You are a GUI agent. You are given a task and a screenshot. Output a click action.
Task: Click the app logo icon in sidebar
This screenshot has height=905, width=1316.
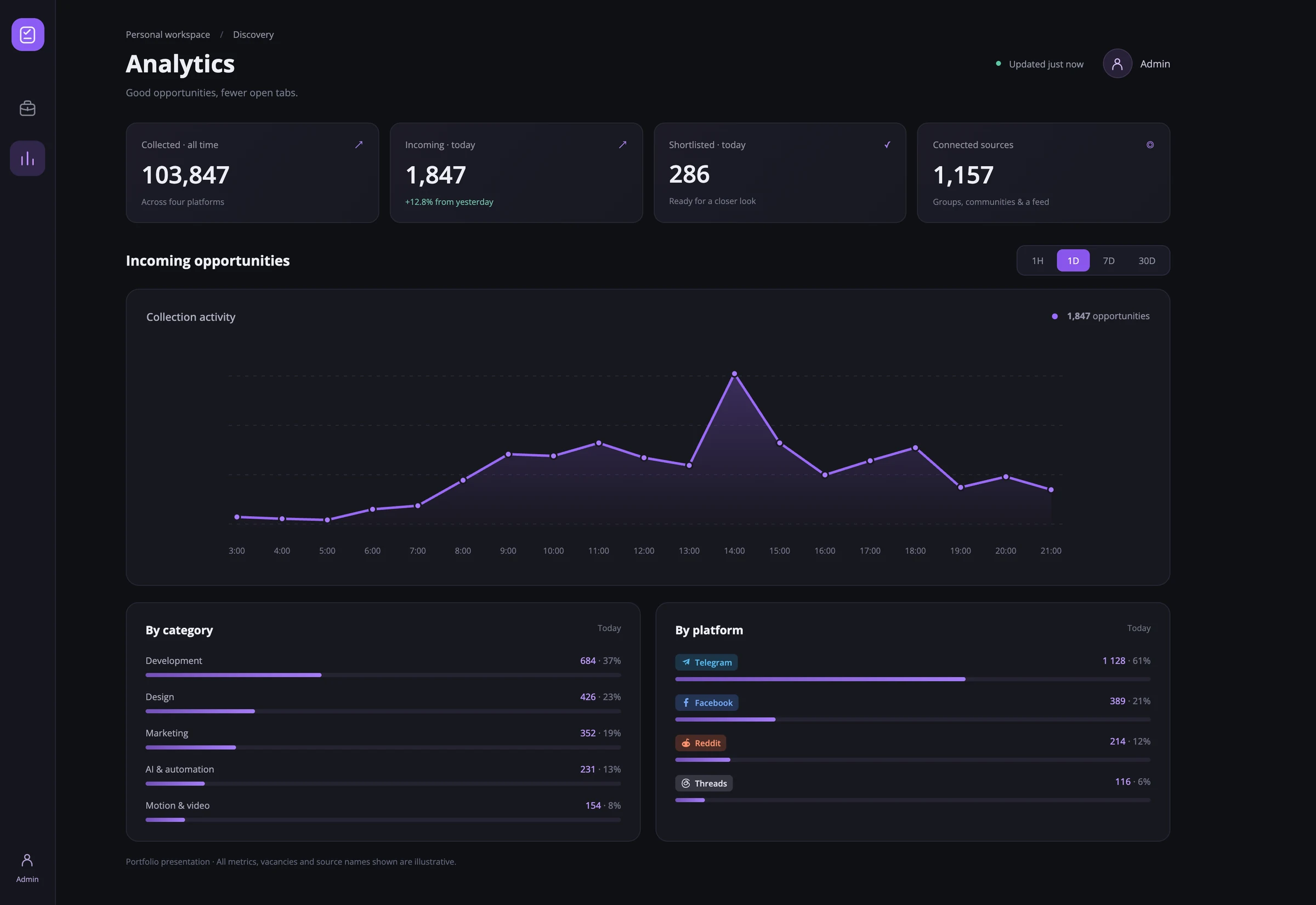click(28, 35)
